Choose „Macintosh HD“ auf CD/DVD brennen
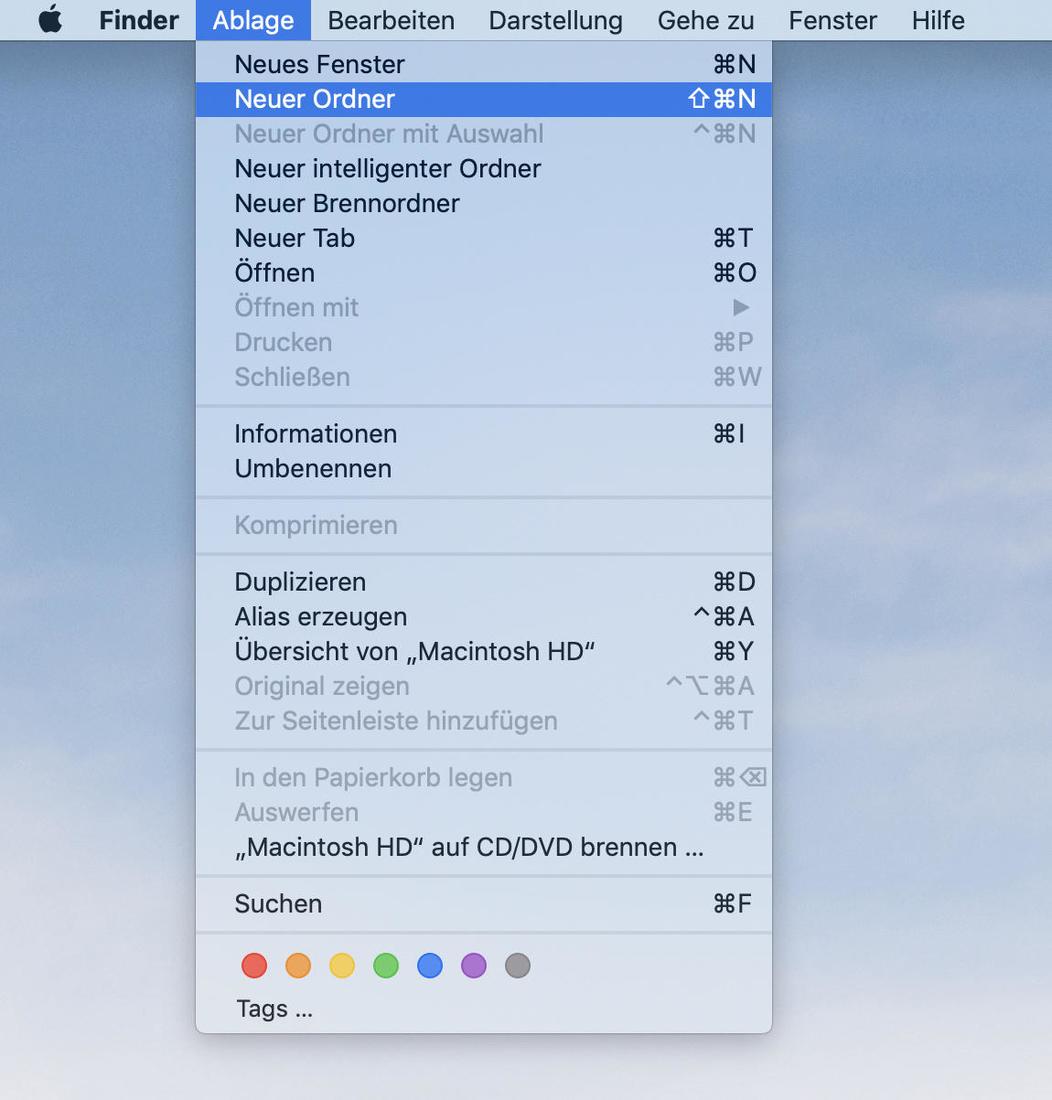Image resolution: width=1052 pixels, height=1100 pixels. click(x=484, y=847)
